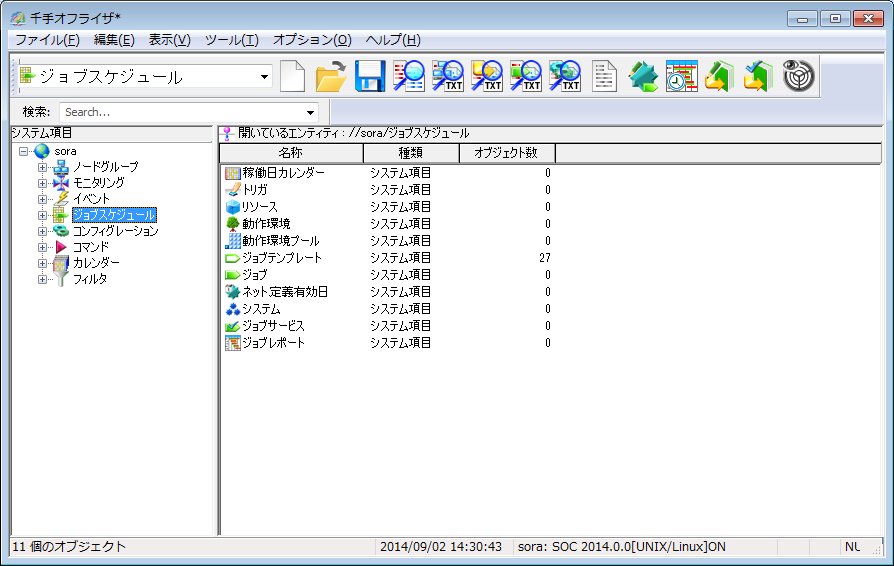Viewport: 894px width, 566px height.
Task: Sort by the 名称 column header
Action: tap(291, 153)
